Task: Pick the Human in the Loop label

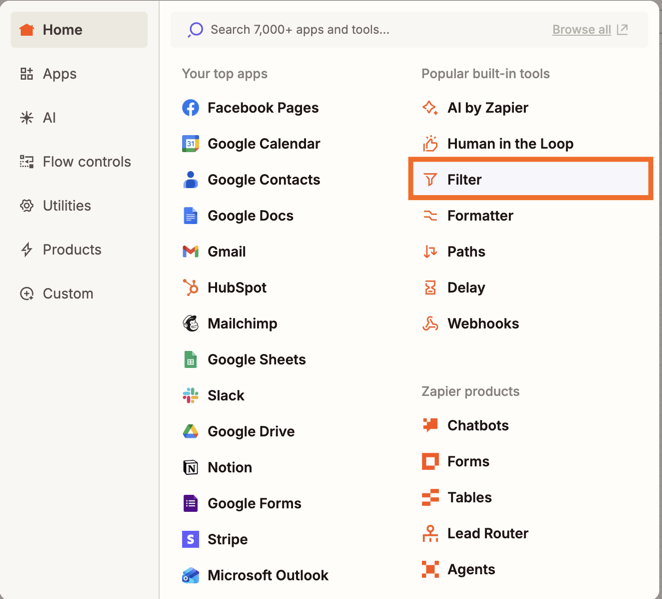Action: point(510,144)
